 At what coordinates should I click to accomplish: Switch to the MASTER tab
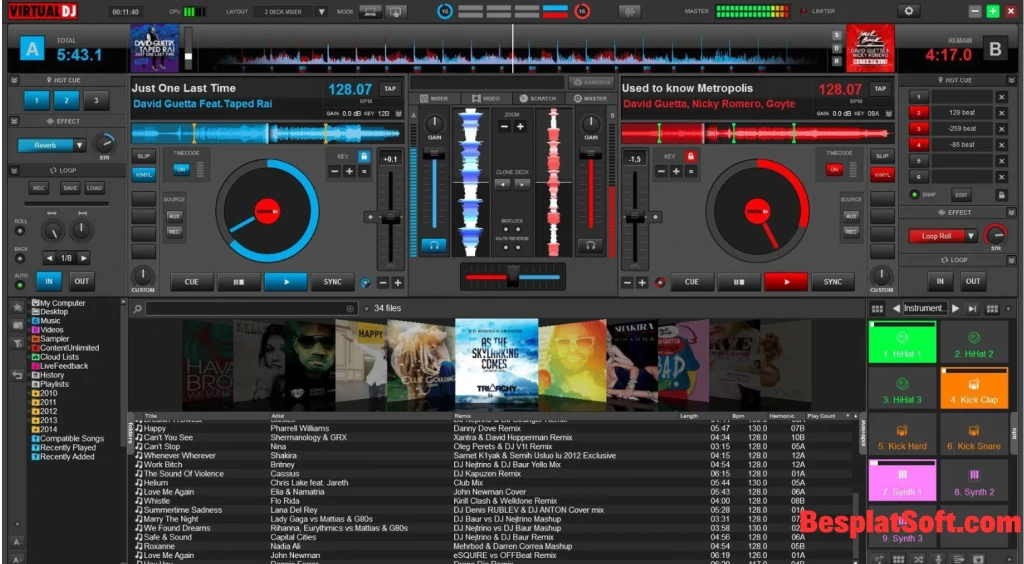[590, 99]
